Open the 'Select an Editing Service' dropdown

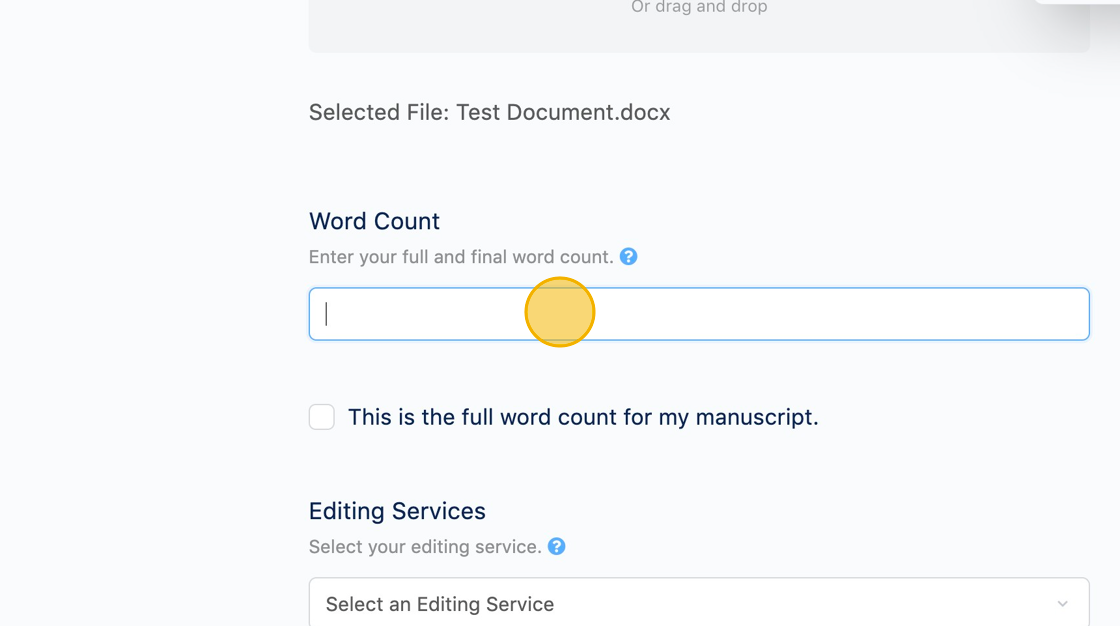pyautogui.click(x=699, y=602)
